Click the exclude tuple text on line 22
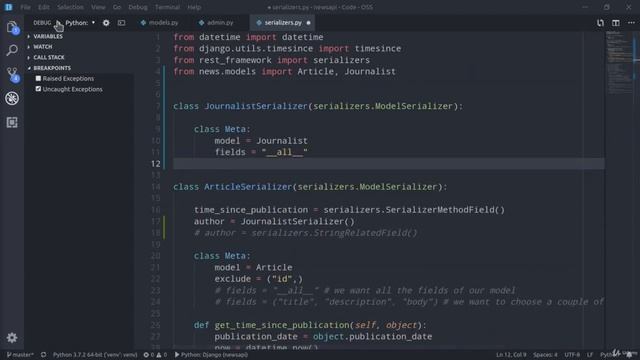The image size is (640, 360). (x=259, y=279)
